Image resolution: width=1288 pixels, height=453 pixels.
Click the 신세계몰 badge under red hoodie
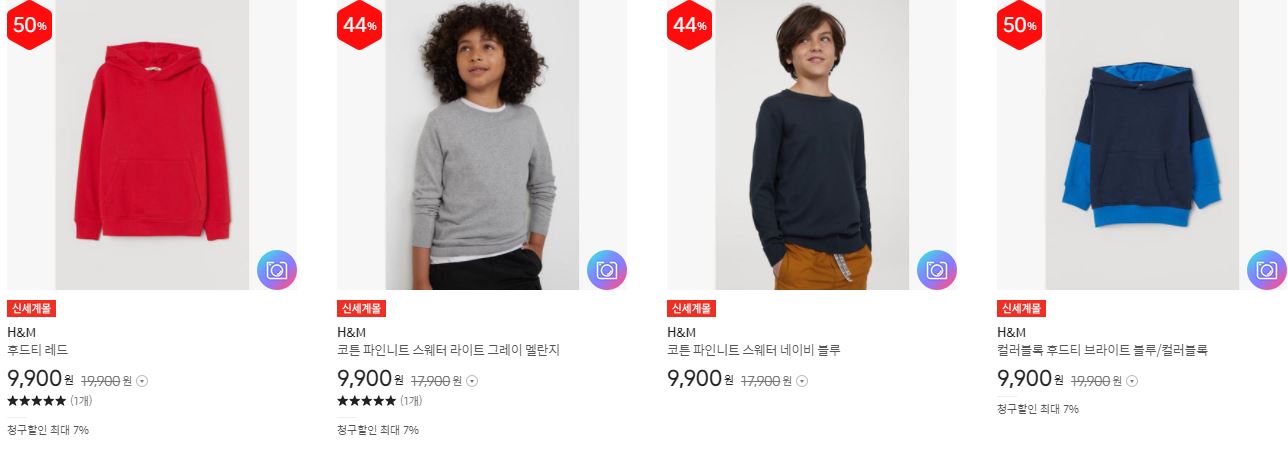(31, 309)
